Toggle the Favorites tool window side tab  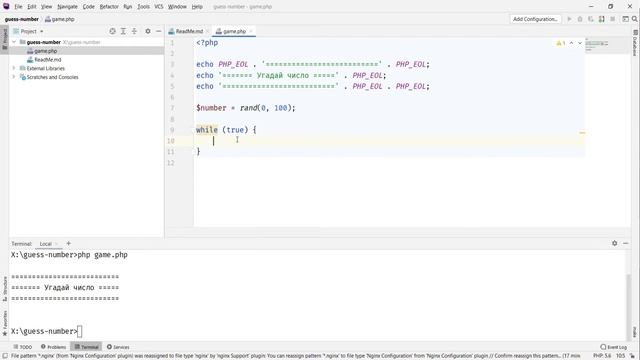click(x=4, y=323)
